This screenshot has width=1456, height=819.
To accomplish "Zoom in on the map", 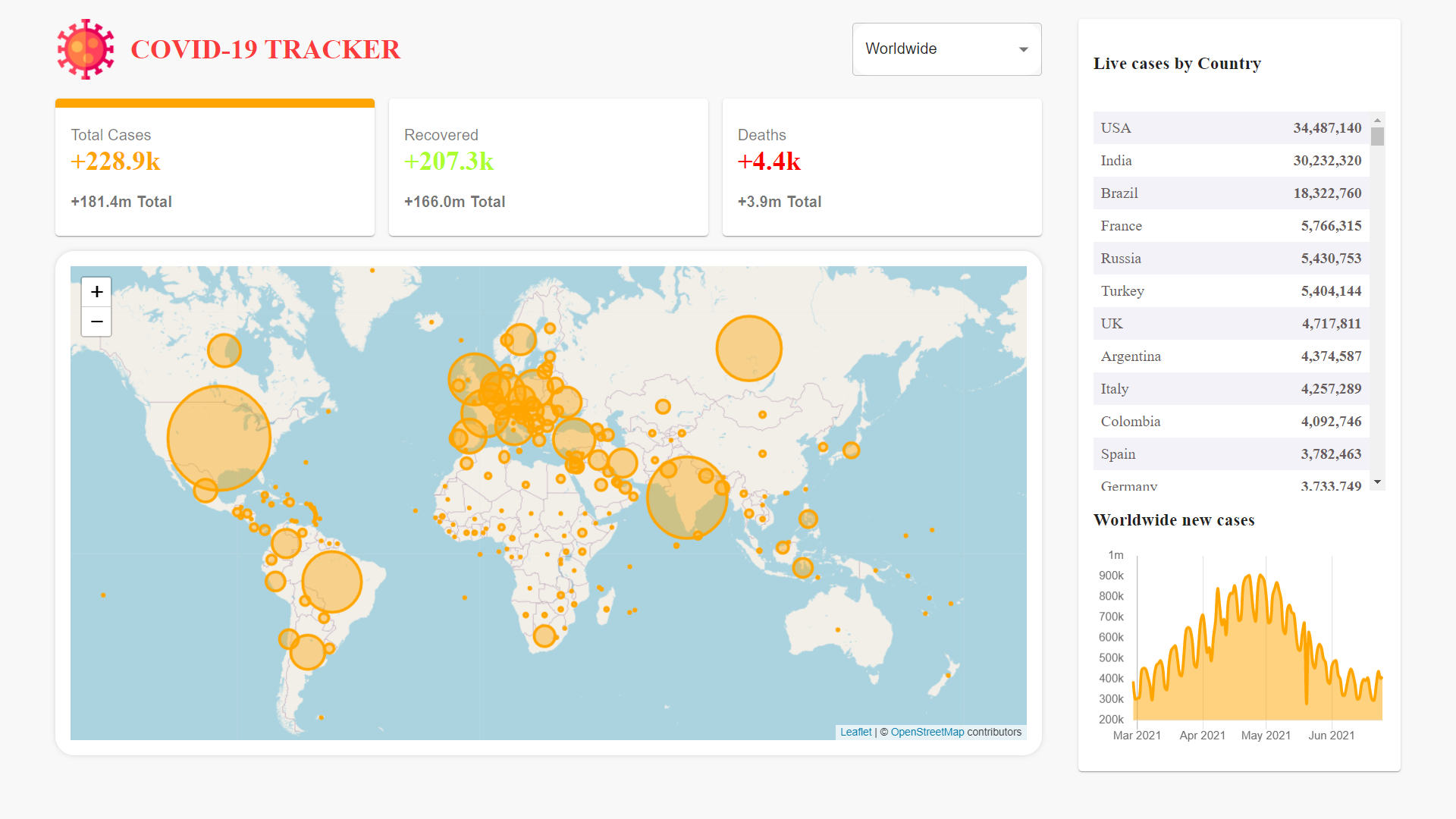I will (x=96, y=292).
